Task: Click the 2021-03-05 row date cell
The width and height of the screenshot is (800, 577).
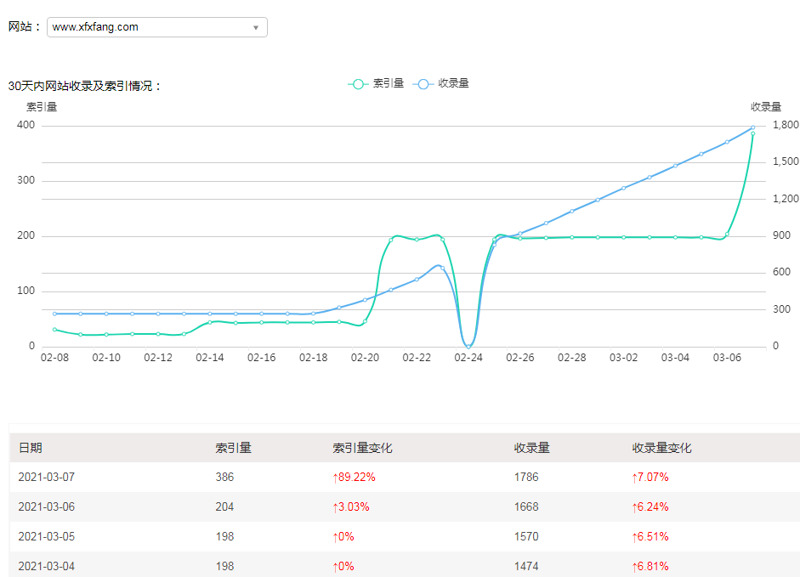Action: [x=46, y=537]
